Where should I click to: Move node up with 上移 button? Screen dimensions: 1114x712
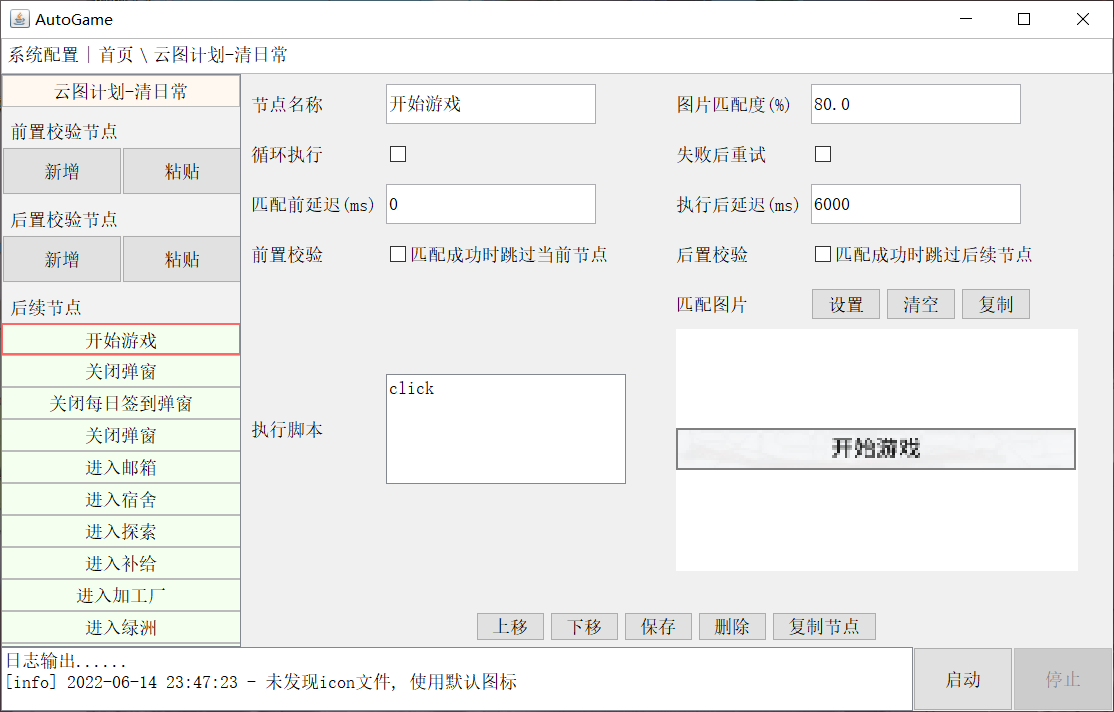[x=510, y=627]
